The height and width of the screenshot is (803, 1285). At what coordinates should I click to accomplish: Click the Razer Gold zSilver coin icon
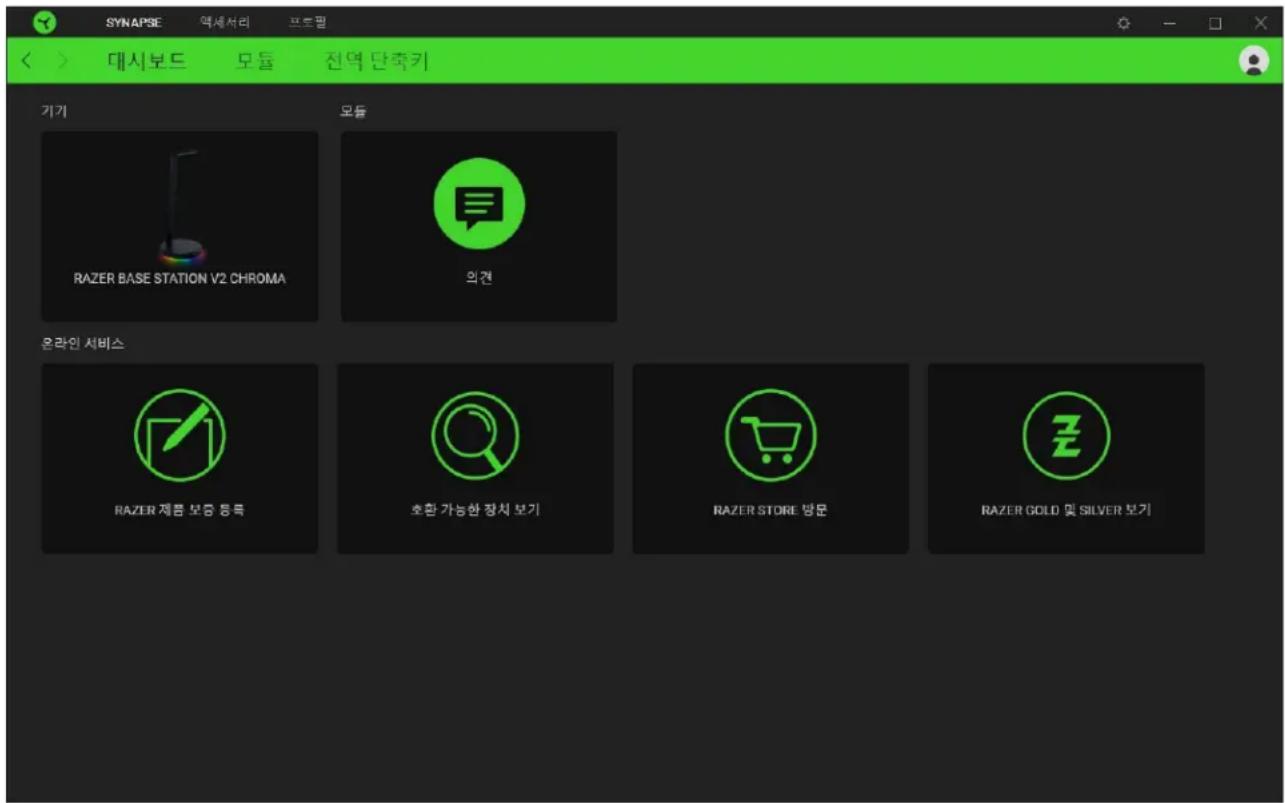(x=1066, y=435)
